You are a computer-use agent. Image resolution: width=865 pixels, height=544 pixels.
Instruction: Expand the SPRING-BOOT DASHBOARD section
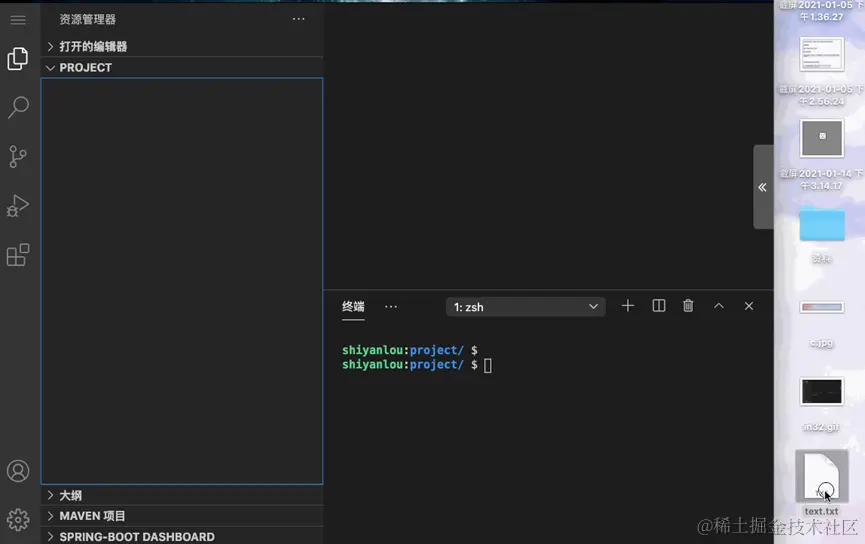click(x=182, y=536)
